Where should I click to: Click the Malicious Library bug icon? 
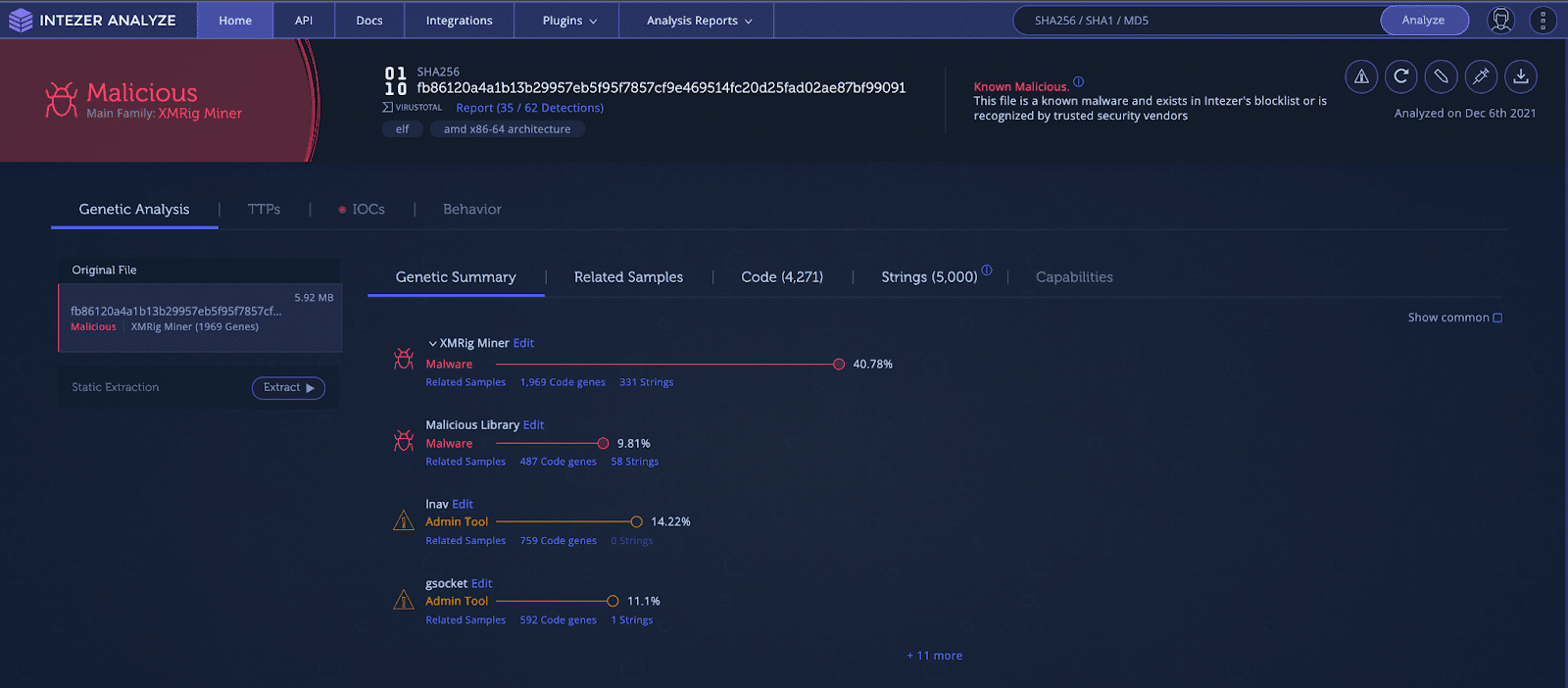pyautogui.click(x=404, y=440)
